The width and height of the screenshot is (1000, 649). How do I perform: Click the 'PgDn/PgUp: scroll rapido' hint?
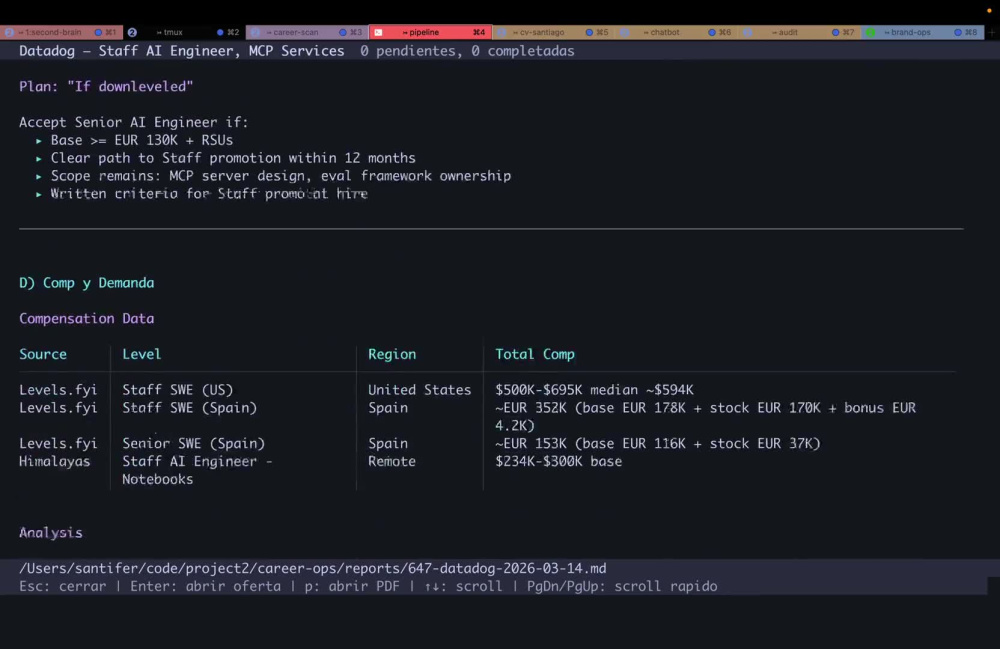pyautogui.click(x=622, y=587)
